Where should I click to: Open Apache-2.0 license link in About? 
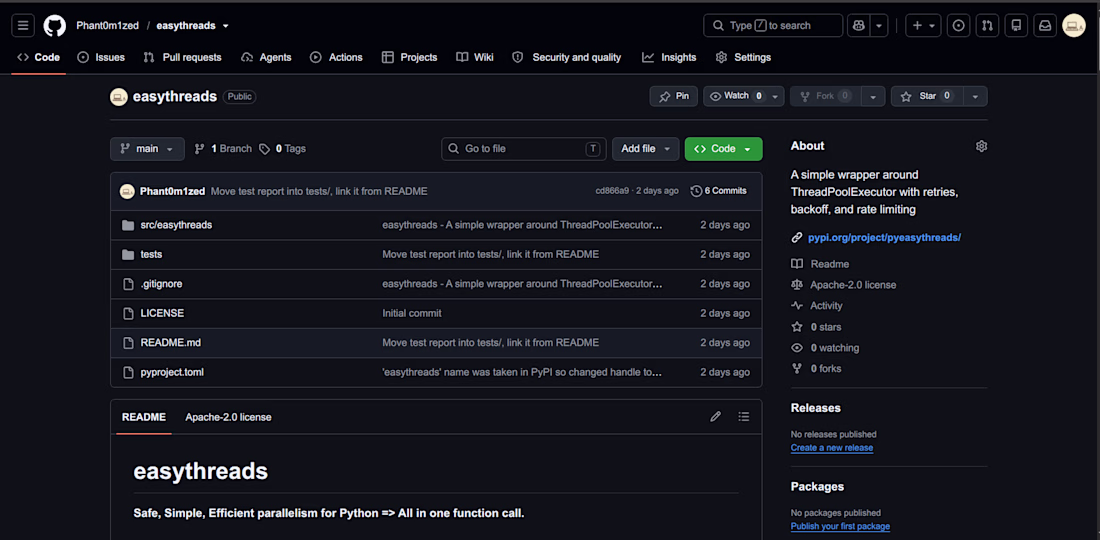coord(853,285)
